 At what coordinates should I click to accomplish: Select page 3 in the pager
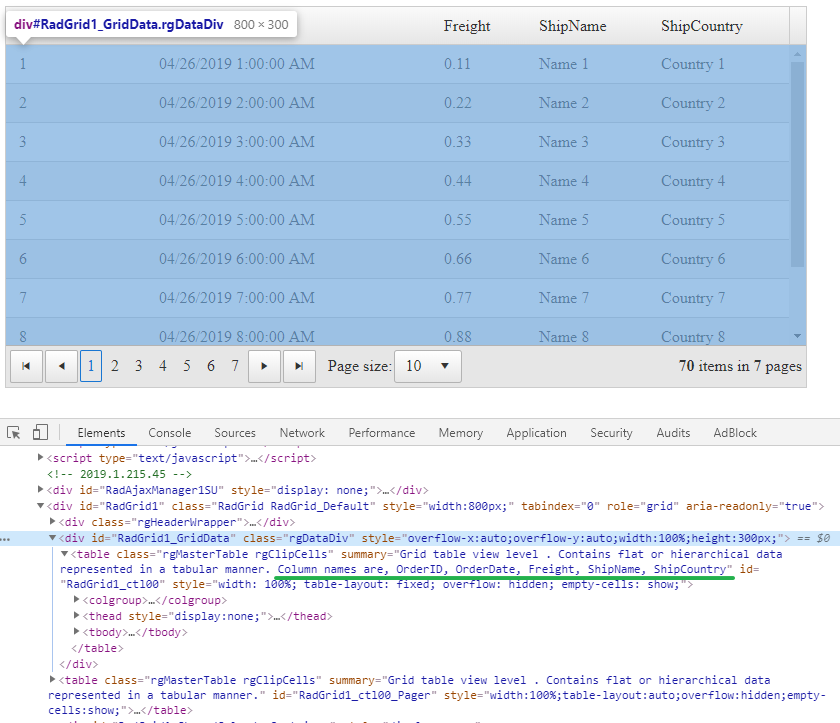pyautogui.click(x=139, y=367)
